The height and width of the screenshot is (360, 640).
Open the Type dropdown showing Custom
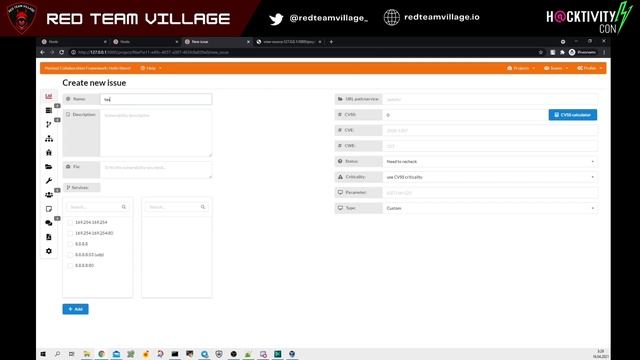490,208
